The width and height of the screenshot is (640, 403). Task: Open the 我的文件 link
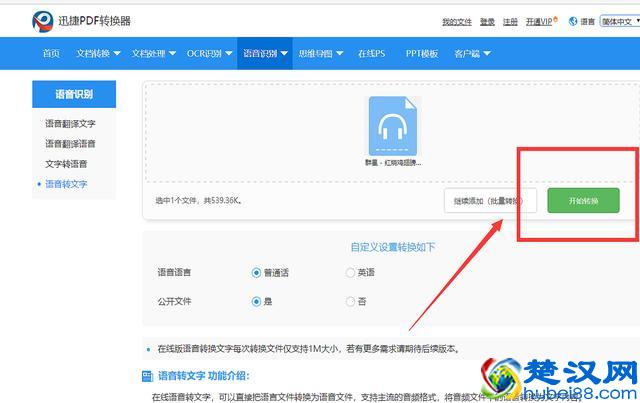click(x=457, y=22)
